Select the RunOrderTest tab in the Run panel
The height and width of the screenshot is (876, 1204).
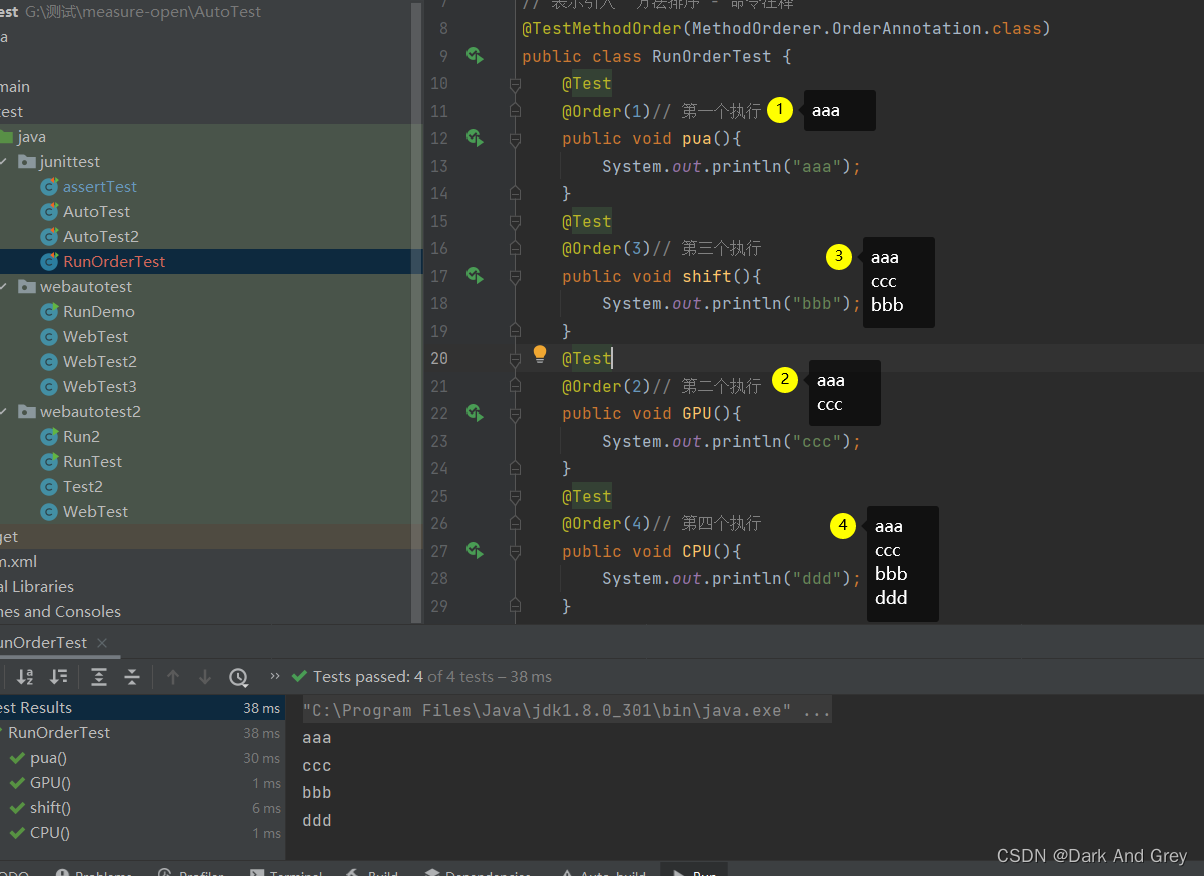pyautogui.click(x=42, y=643)
